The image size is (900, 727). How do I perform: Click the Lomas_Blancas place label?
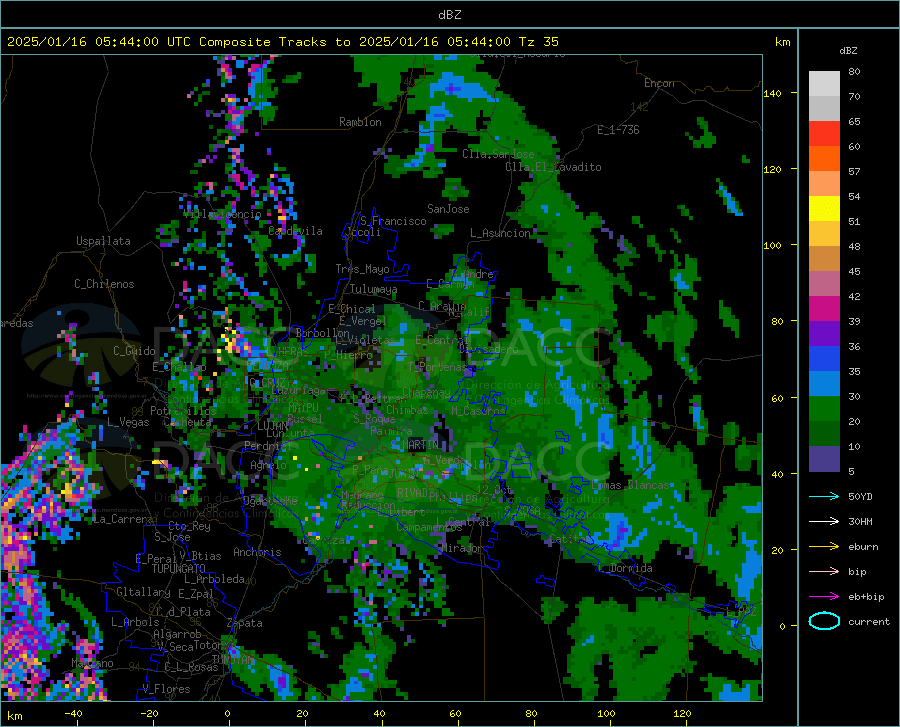pyautogui.click(x=630, y=485)
